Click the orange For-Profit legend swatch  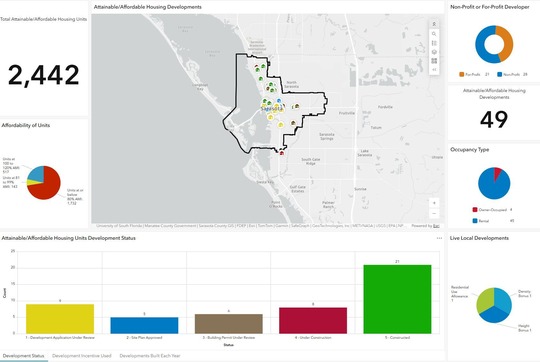click(x=462, y=74)
